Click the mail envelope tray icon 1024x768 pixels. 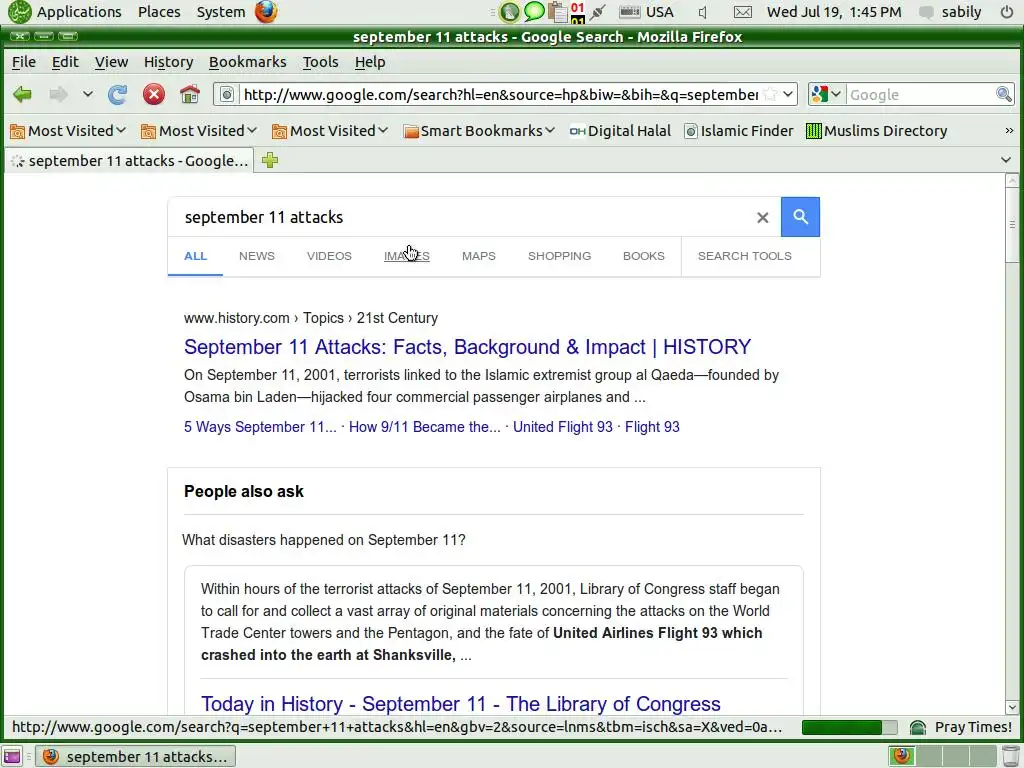(743, 12)
